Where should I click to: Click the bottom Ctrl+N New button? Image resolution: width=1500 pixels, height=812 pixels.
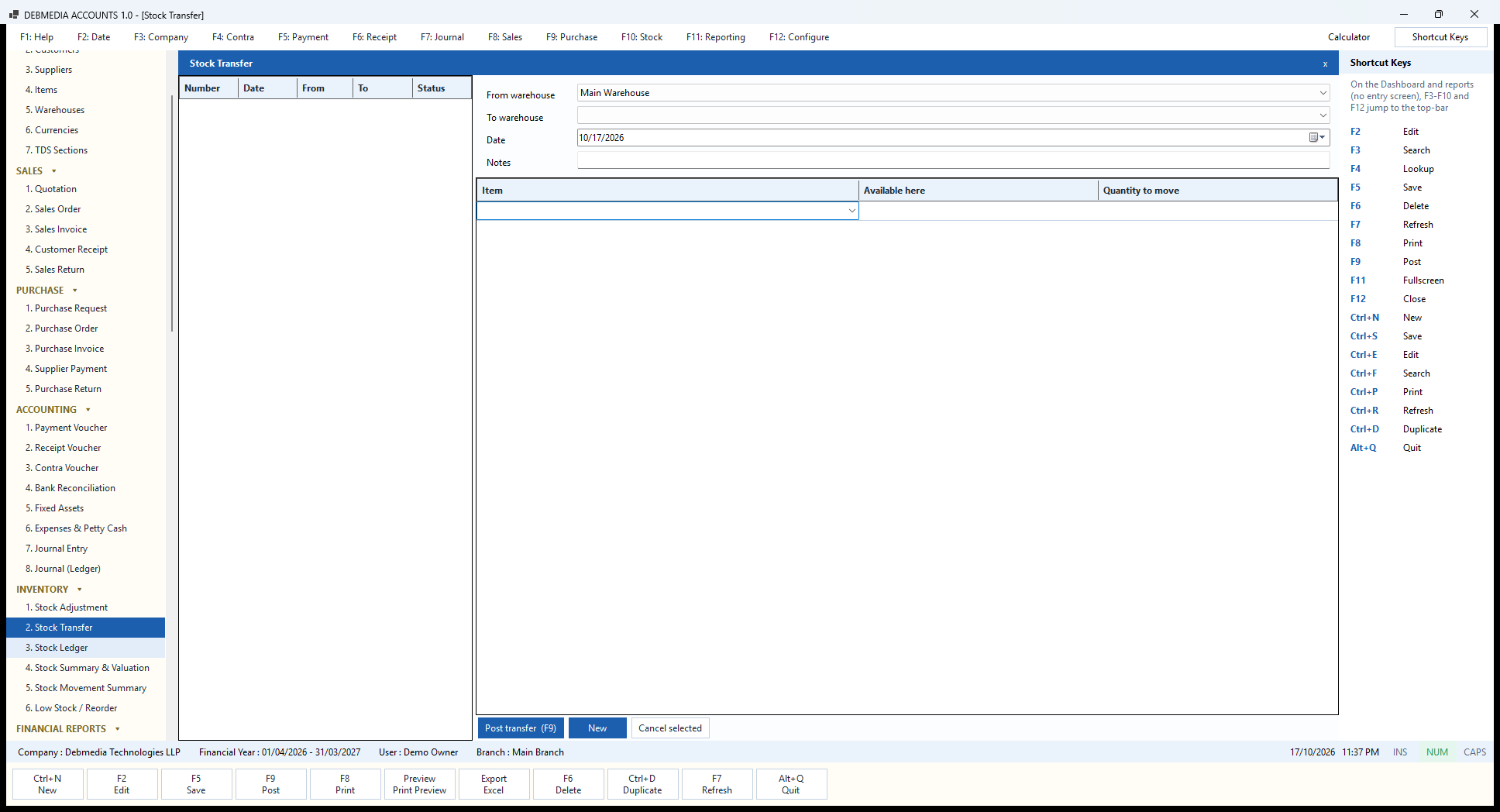(x=47, y=784)
